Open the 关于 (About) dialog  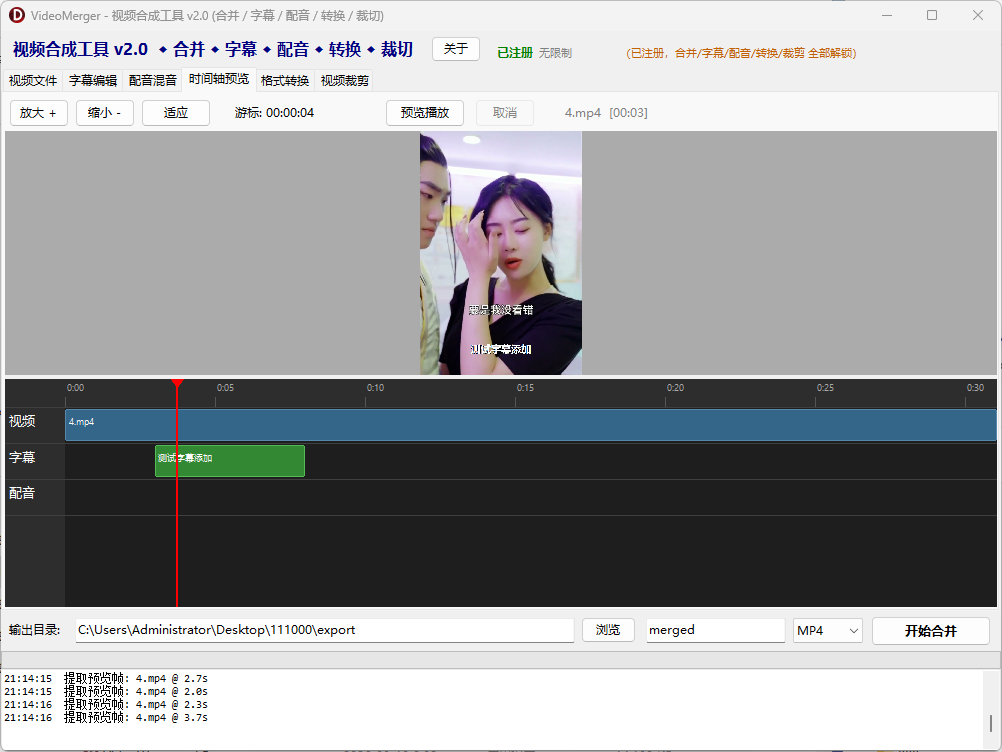click(x=455, y=48)
